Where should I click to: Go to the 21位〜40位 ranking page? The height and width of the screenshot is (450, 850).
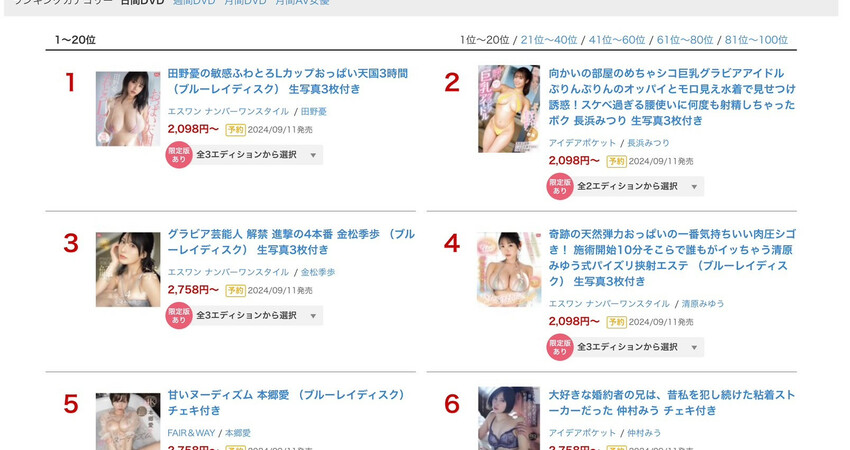click(x=549, y=40)
